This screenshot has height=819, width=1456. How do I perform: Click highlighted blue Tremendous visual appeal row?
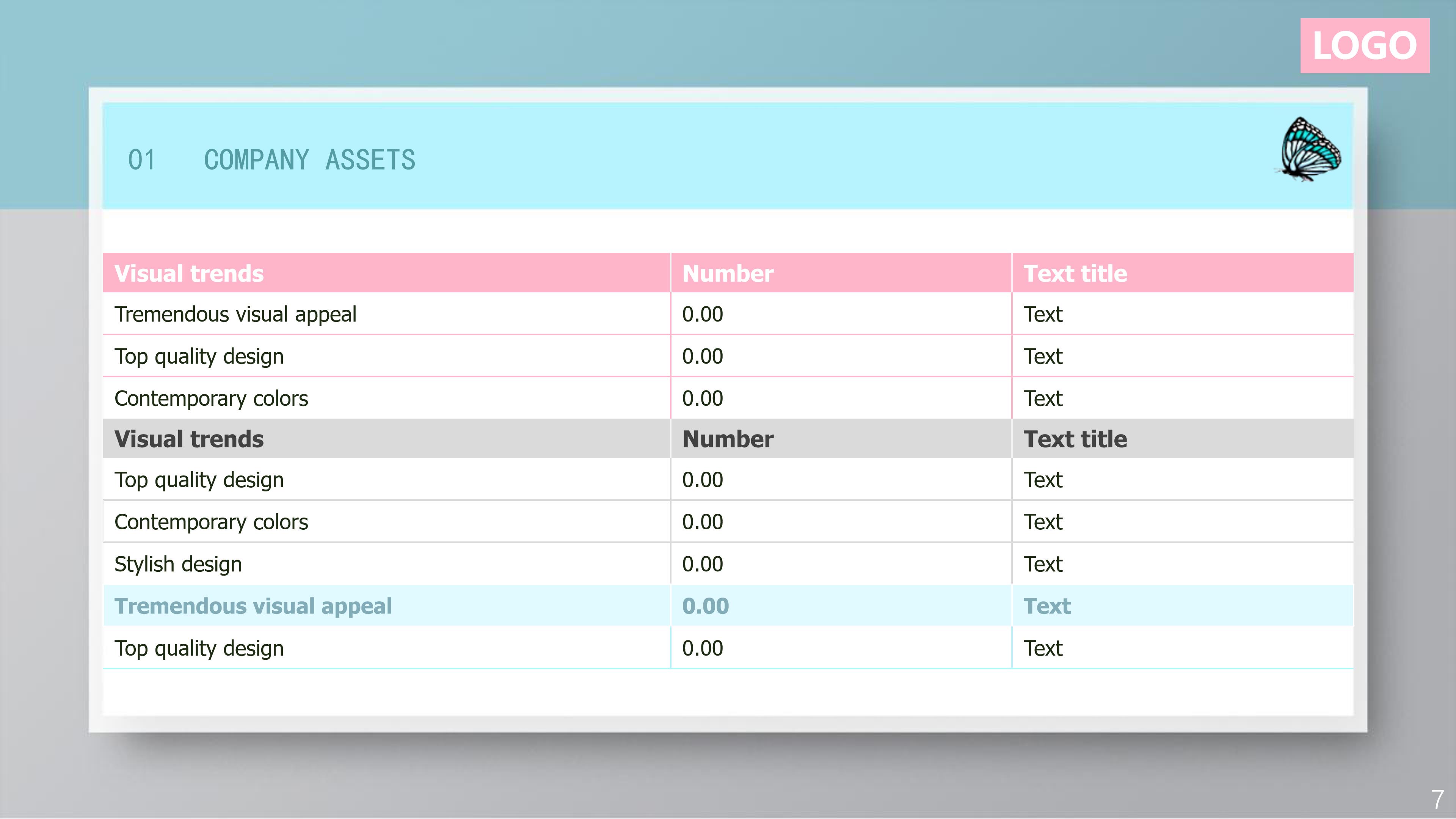(x=253, y=606)
